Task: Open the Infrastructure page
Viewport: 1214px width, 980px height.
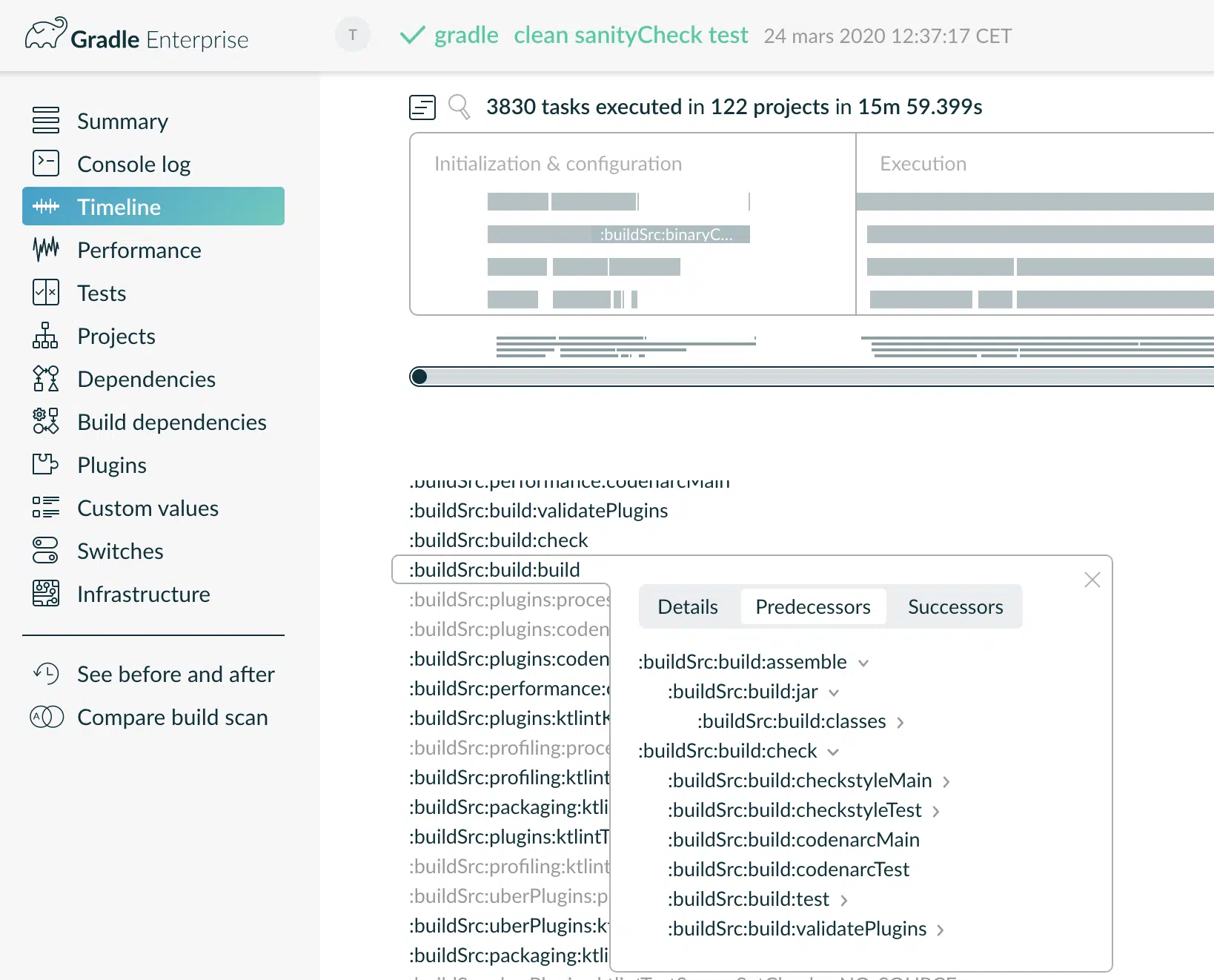Action: [x=144, y=594]
